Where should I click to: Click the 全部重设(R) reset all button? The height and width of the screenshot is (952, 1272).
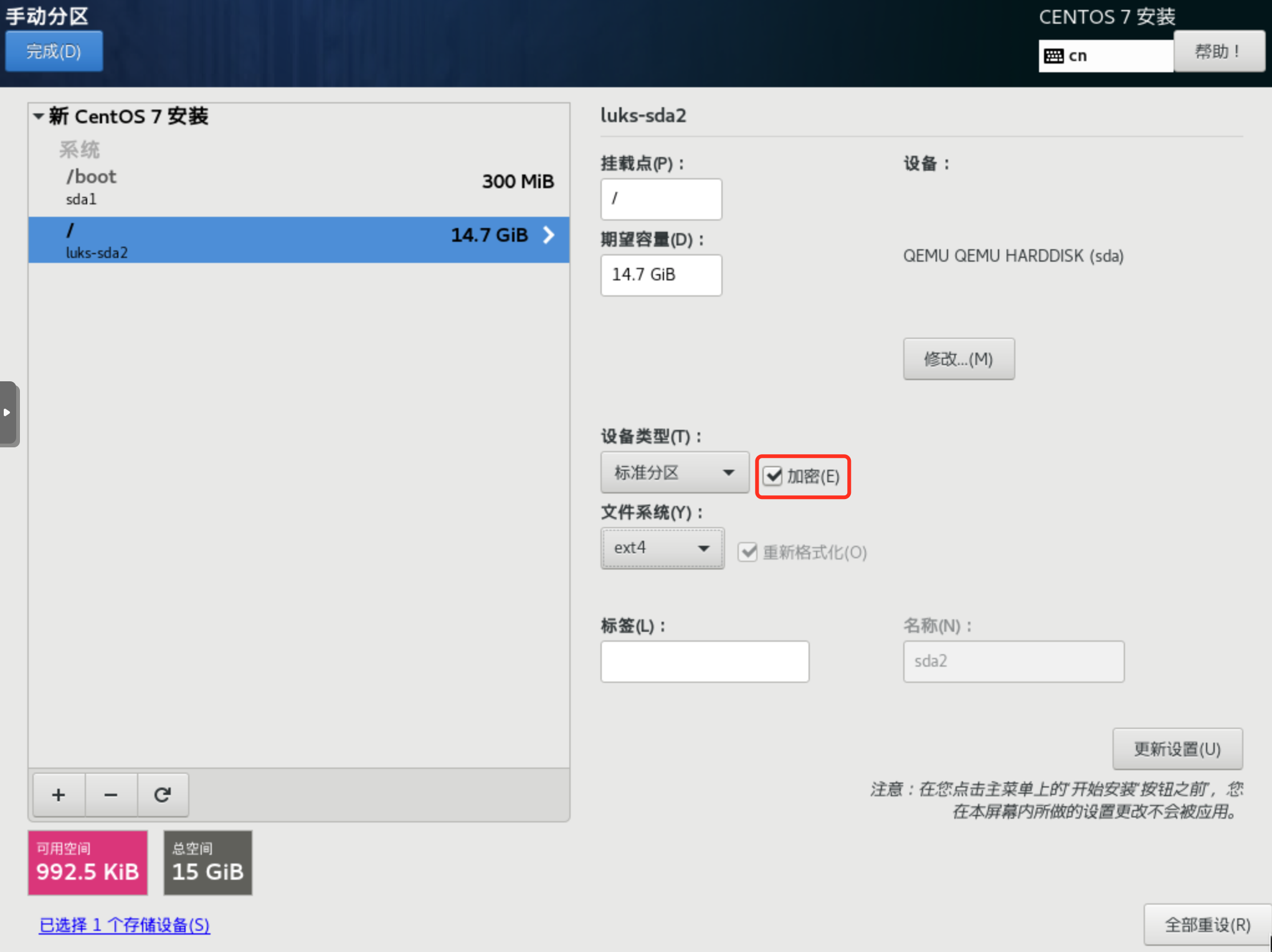[1207, 925]
